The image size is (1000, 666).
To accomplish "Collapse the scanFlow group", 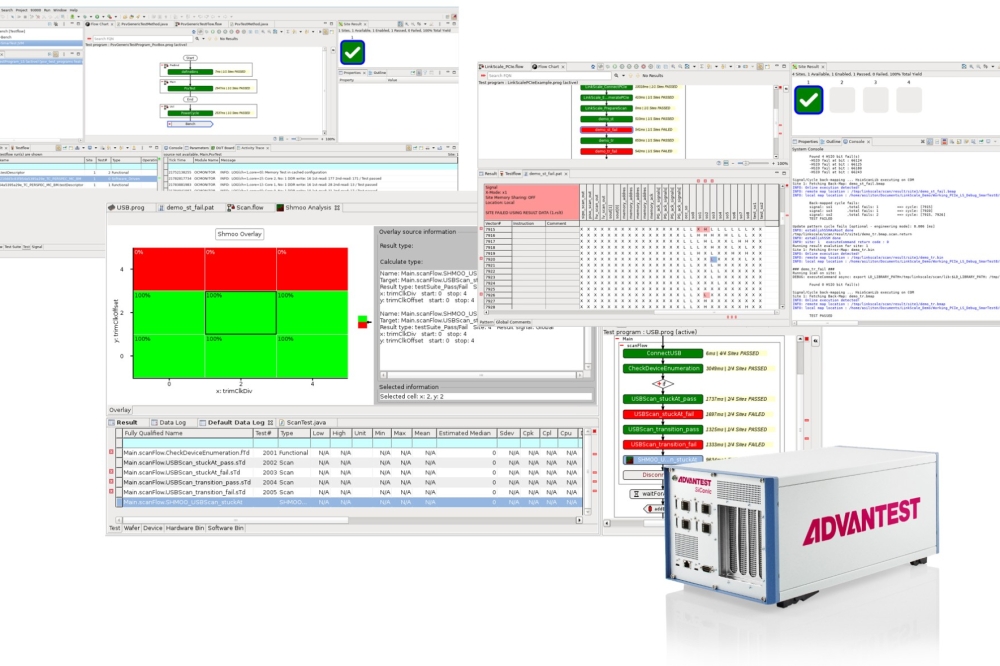I will [622, 345].
